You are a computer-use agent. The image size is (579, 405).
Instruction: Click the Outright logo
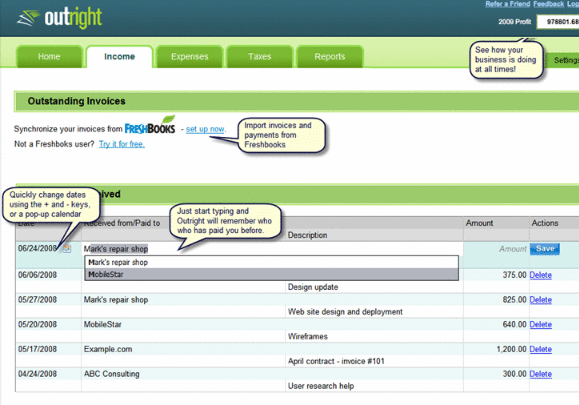coord(59,17)
